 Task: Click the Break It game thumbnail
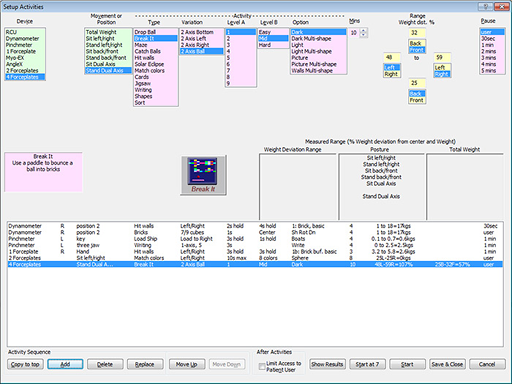point(203,175)
